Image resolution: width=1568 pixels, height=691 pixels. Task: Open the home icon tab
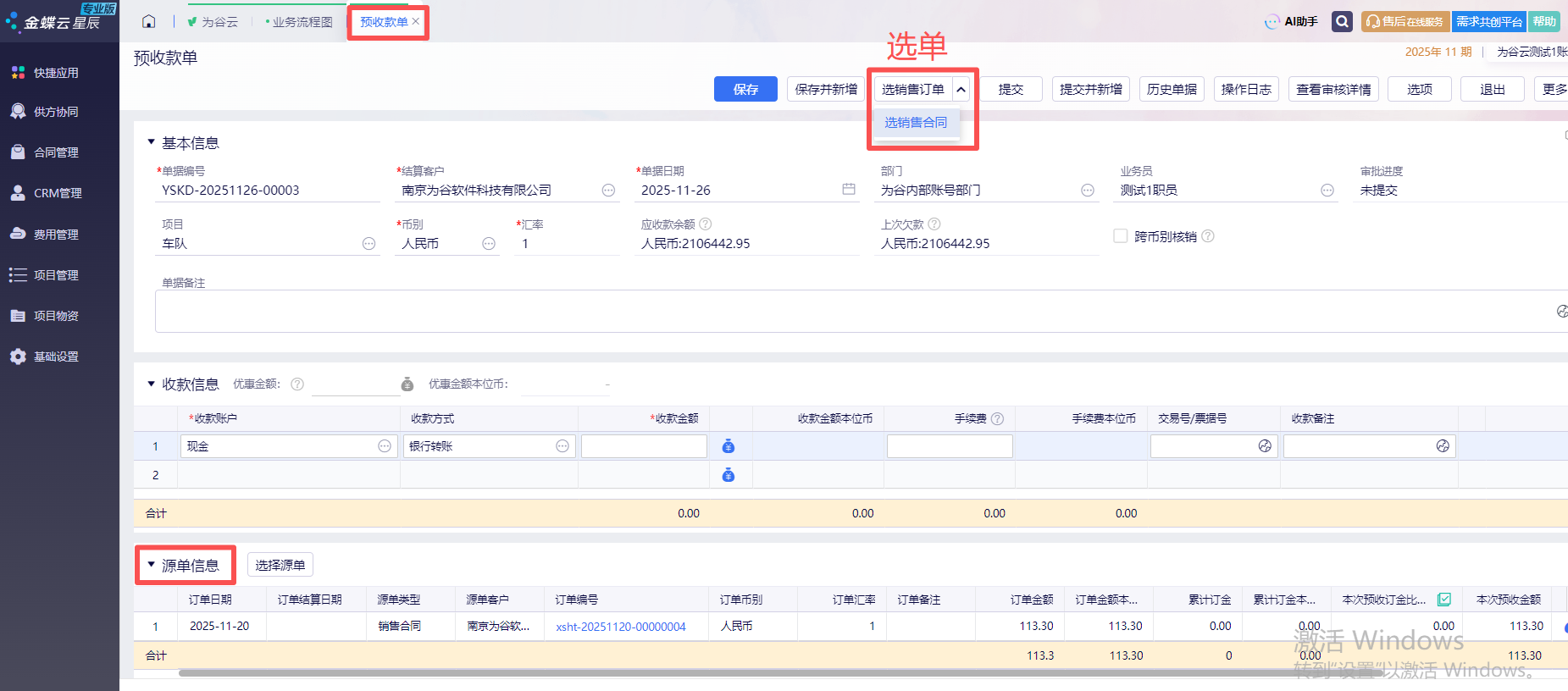tap(149, 21)
